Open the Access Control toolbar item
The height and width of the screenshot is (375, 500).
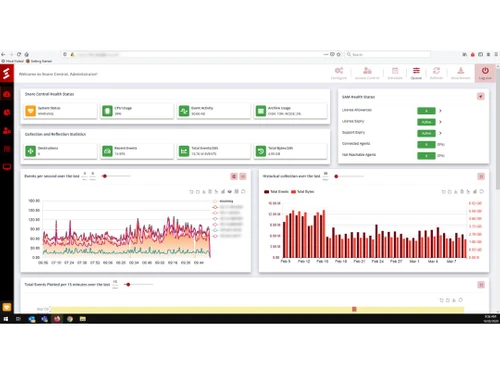pyautogui.click(x=367, y=73)
